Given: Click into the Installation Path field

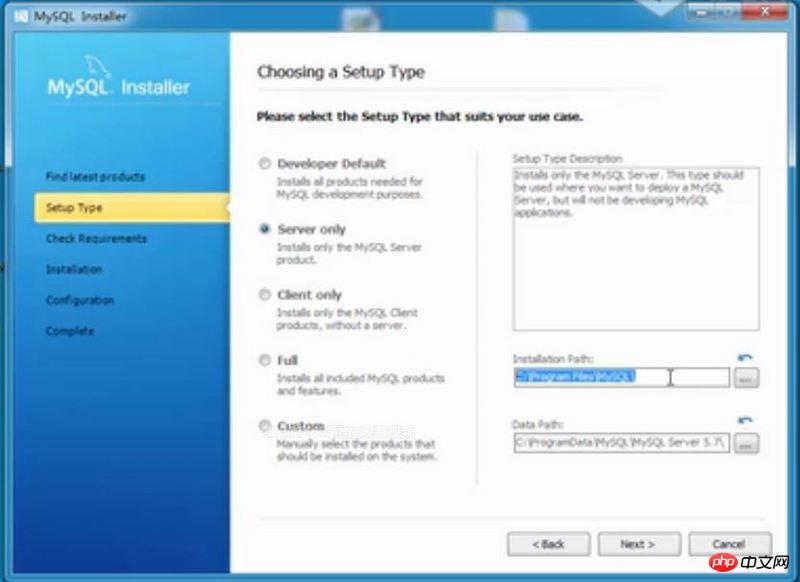Looking at the screenshot, I should pyautogui.click(x=621, y=377).
